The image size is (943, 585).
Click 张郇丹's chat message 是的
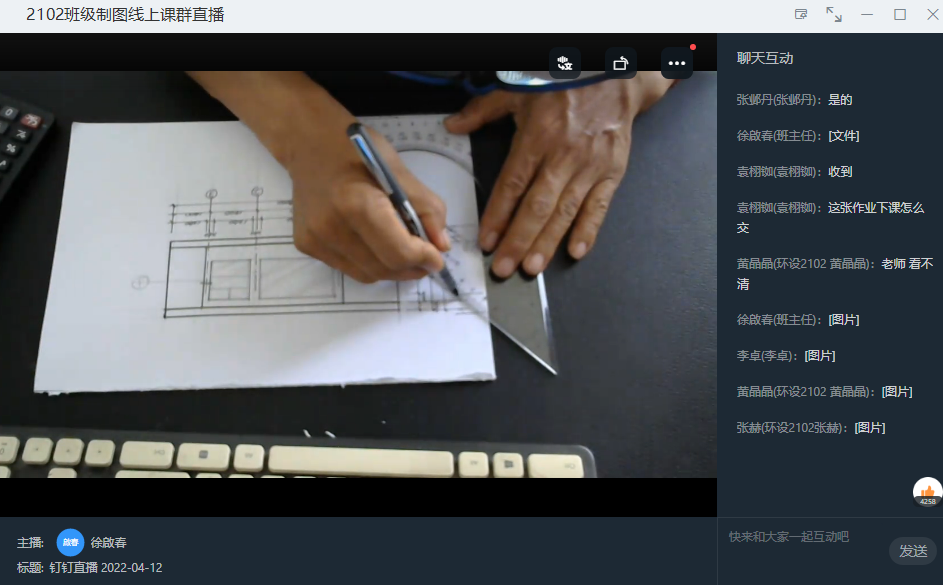[x=839, y=100]
